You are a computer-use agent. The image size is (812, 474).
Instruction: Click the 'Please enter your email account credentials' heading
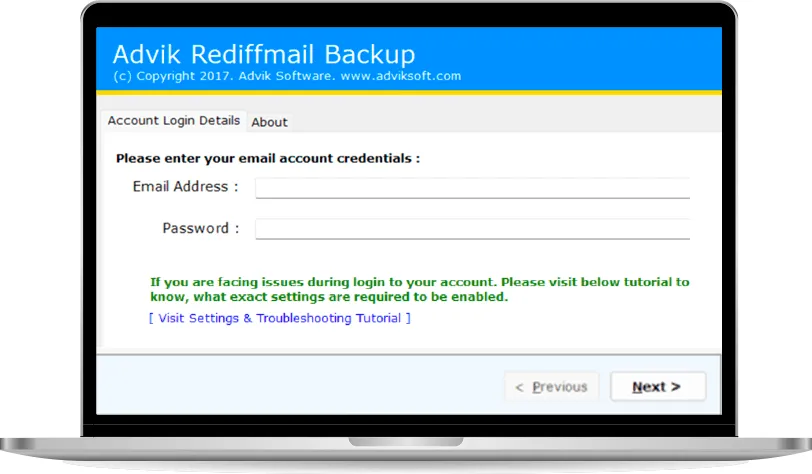pyautogui.click(x=268, y=158)
